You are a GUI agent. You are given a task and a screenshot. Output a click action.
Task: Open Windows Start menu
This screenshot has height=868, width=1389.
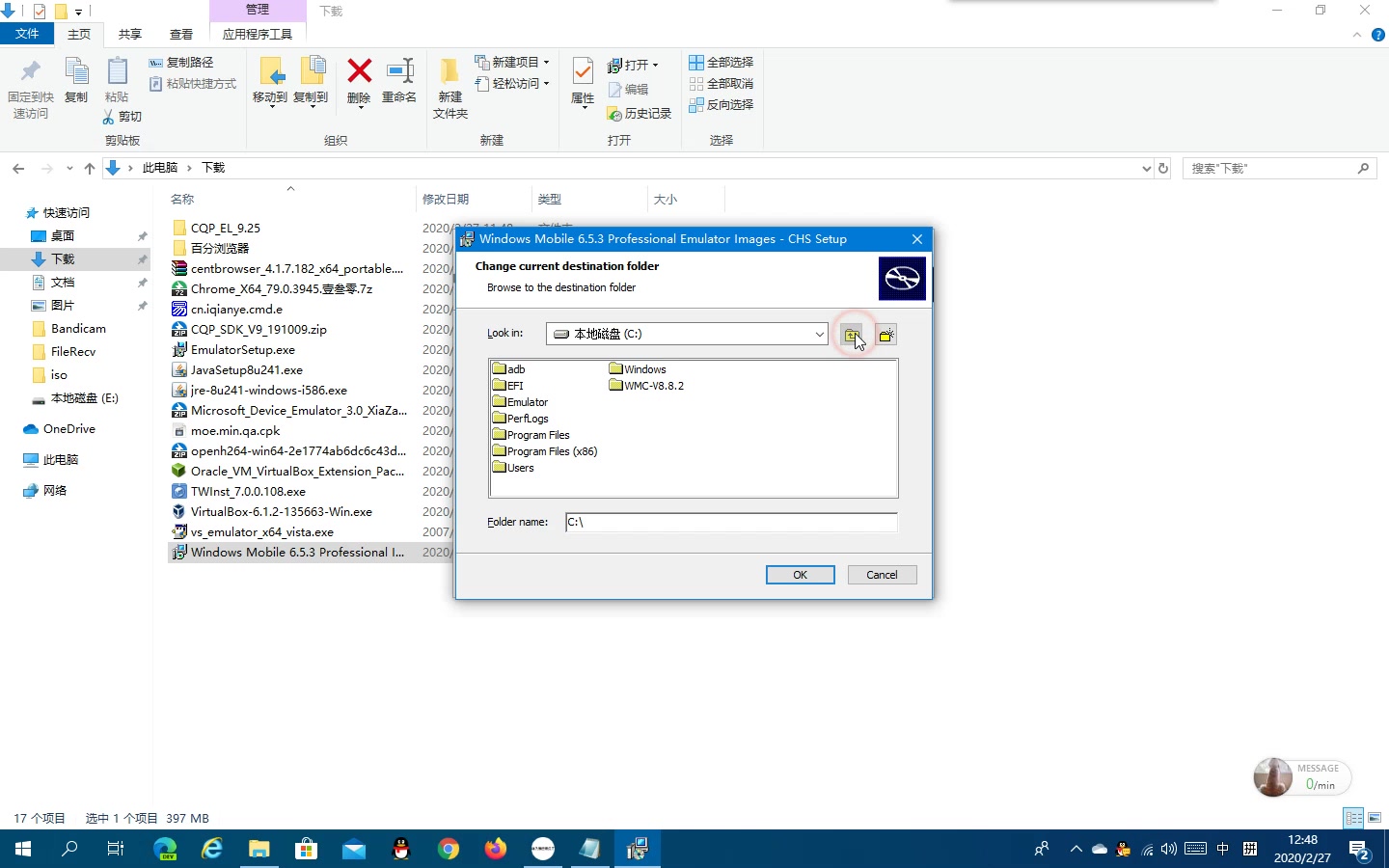point(23,849)
